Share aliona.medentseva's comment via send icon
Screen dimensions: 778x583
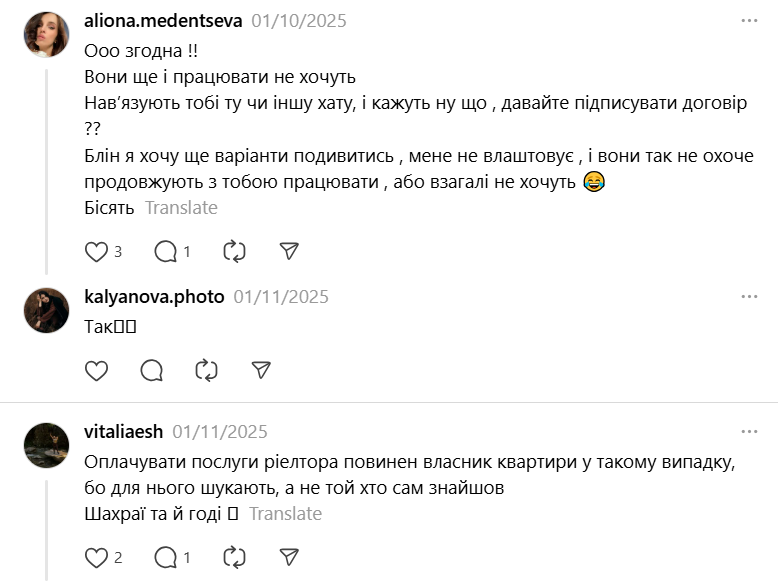click(x=289, y=252)
